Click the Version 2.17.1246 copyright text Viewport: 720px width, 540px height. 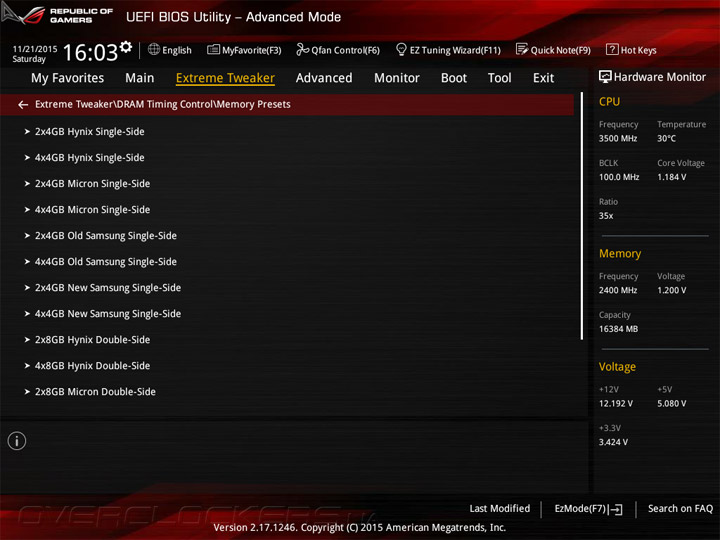(360, 528)
